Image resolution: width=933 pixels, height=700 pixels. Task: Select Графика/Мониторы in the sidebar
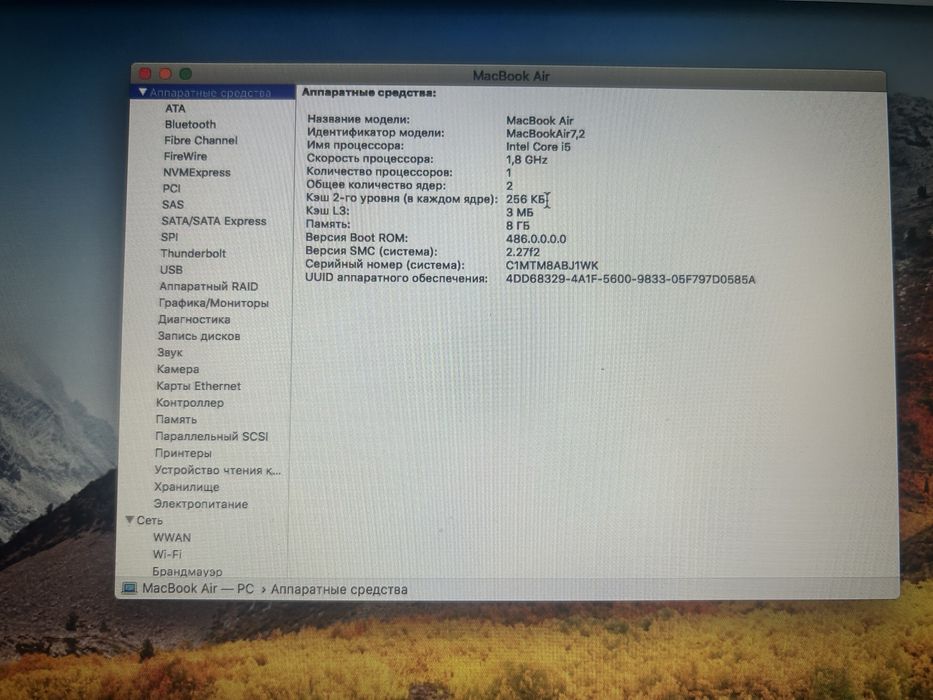(x=213, y=303)
